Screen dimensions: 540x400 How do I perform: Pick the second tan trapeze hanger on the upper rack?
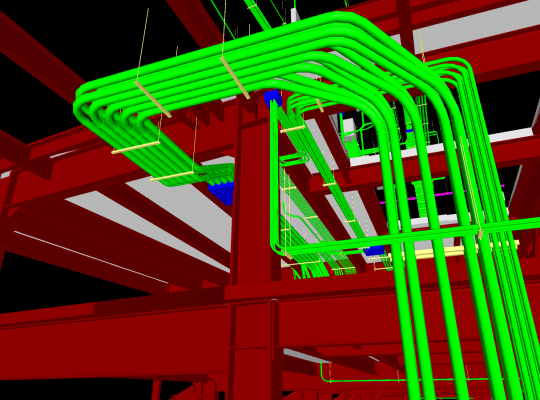pos(235,78)
